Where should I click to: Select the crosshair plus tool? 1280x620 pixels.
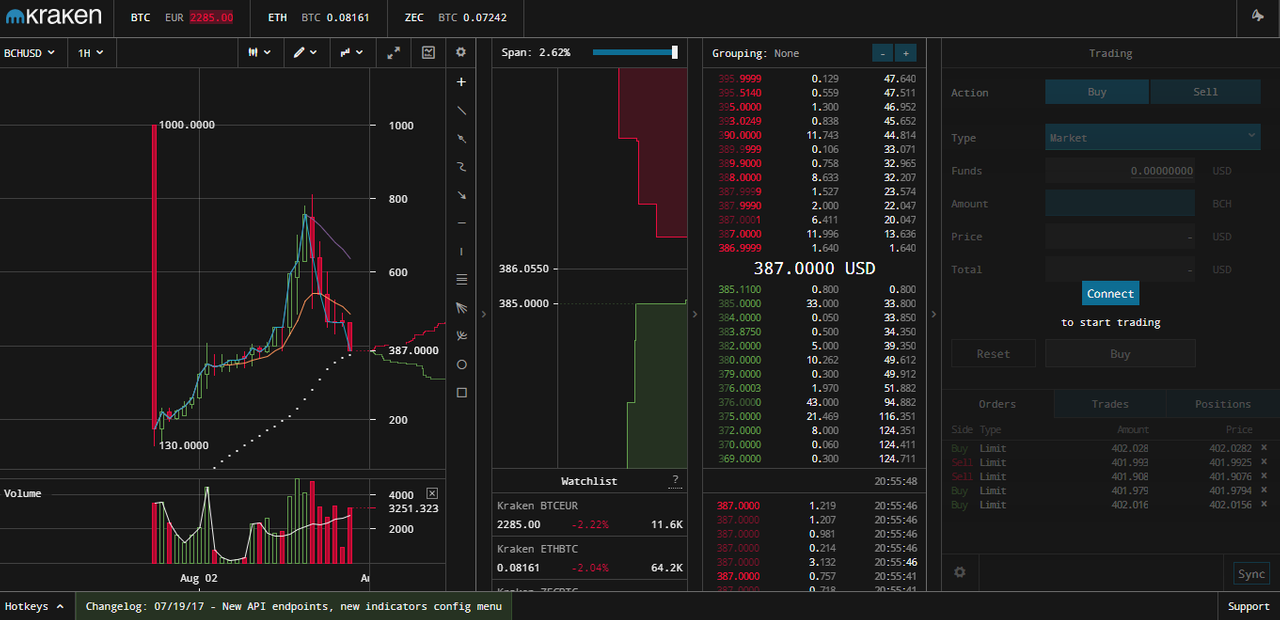pos(461,82)
